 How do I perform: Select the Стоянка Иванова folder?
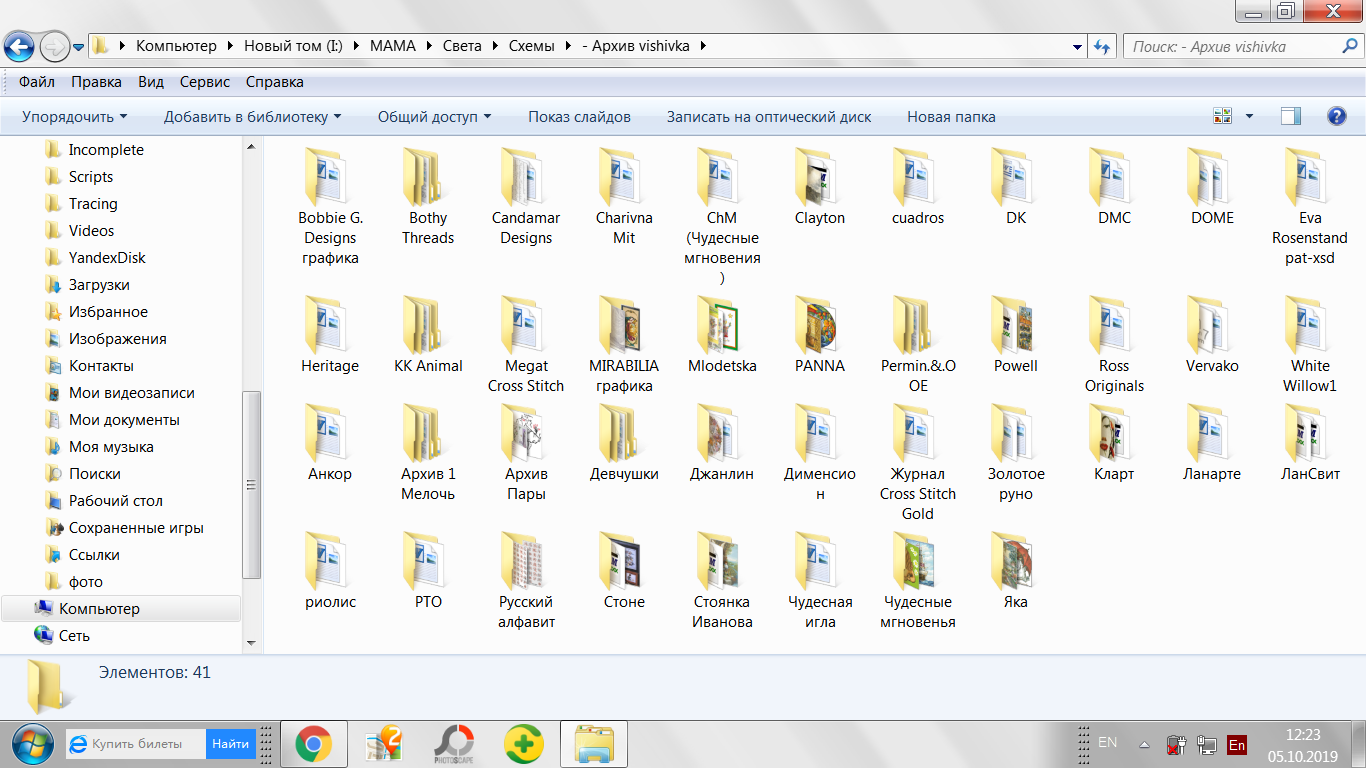click(722, 582)
